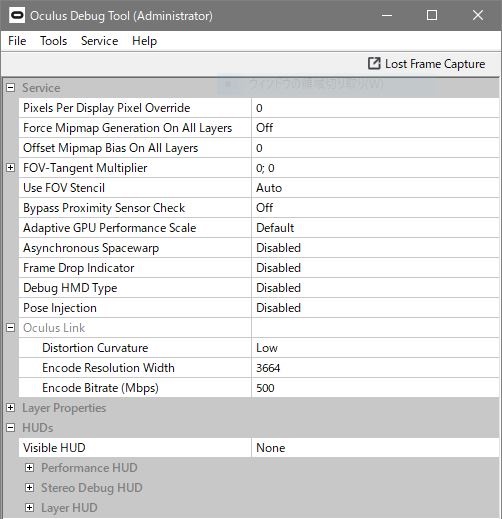502x519 pixels.
Task: Maximize the Oculus Debug Tool window
Action: (x=432, y=15)
